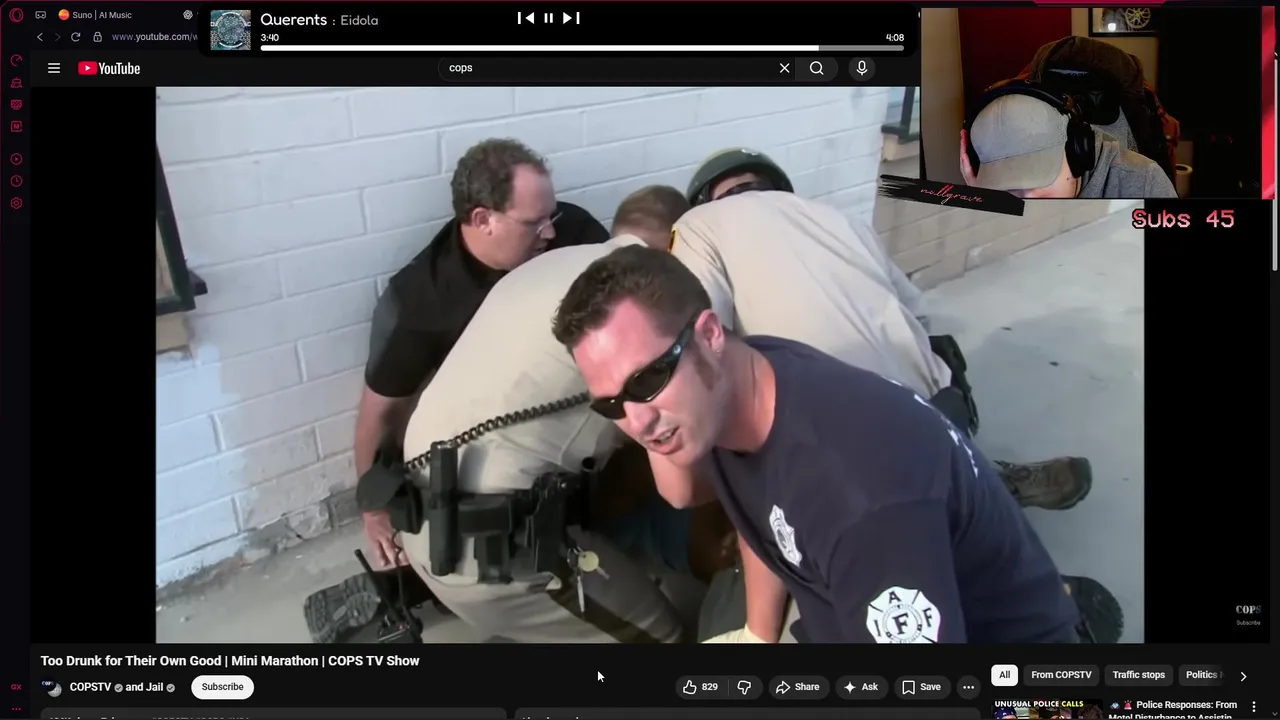Seek on the music progress bar
The width and height of the screenshot is (1280, 720).
[x=582, y=47]
